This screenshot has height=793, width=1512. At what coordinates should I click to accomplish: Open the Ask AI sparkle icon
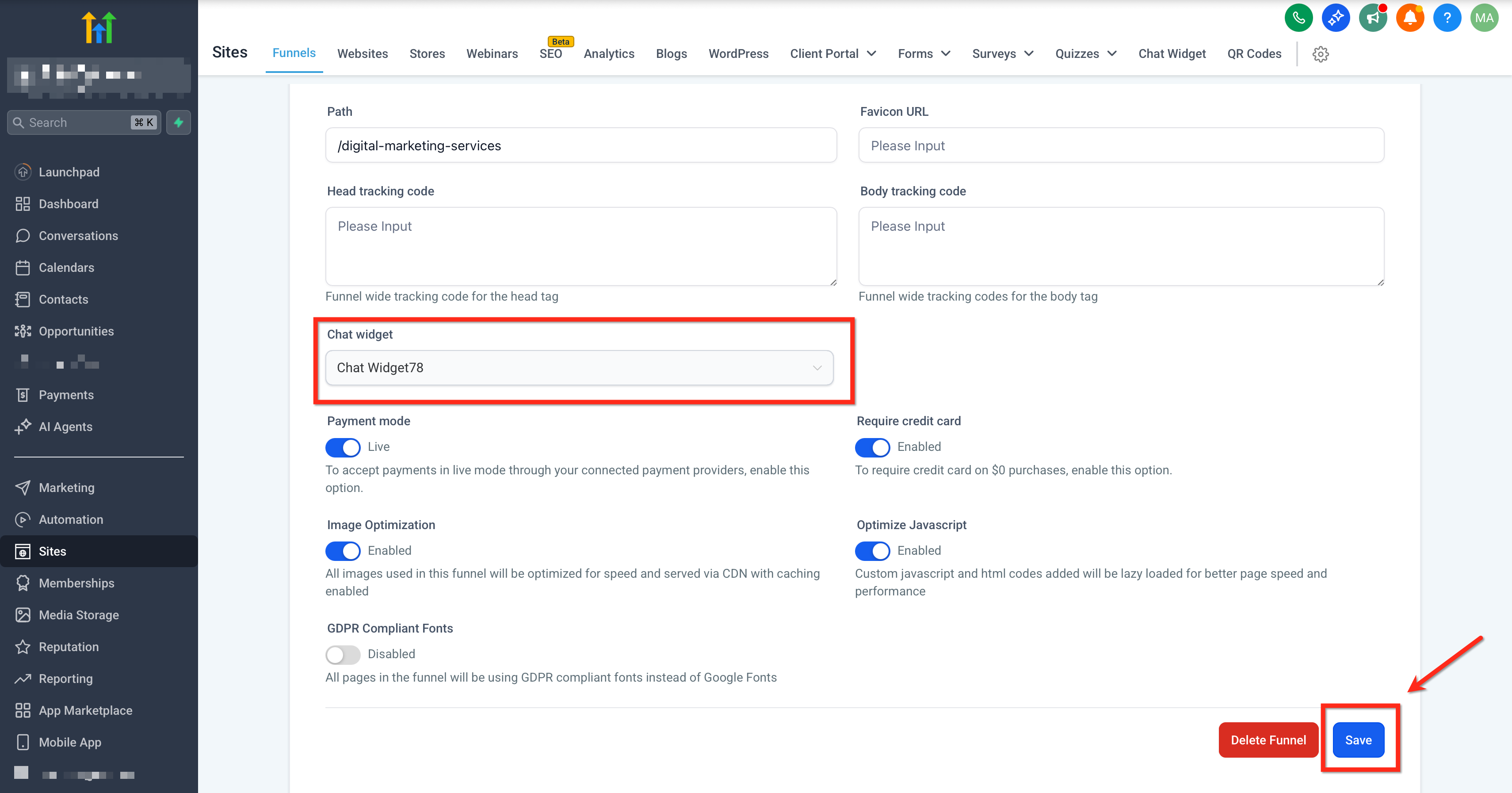1335,18
